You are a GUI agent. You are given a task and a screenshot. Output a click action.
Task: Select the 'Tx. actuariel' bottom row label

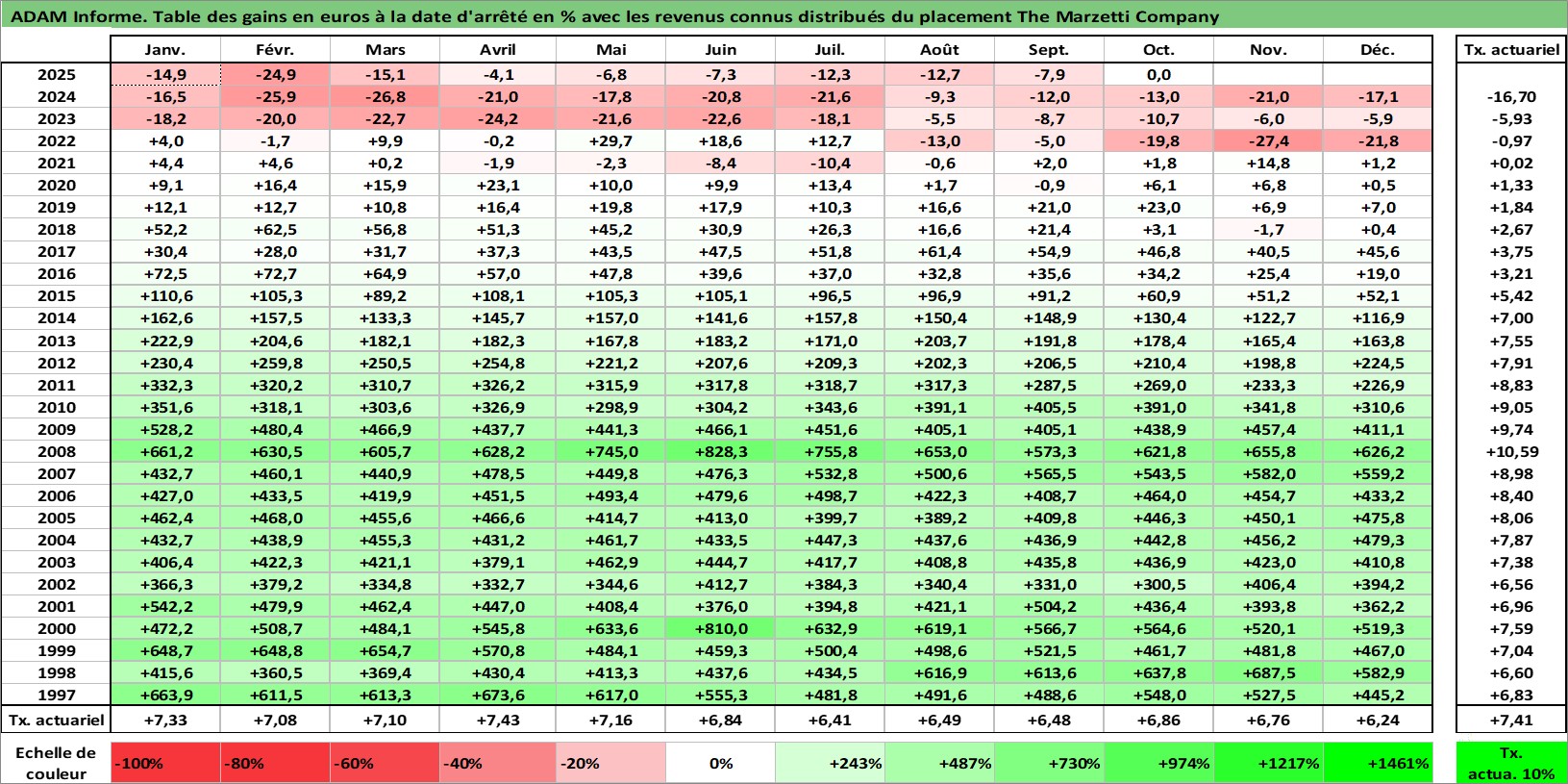tap(56, 720)
